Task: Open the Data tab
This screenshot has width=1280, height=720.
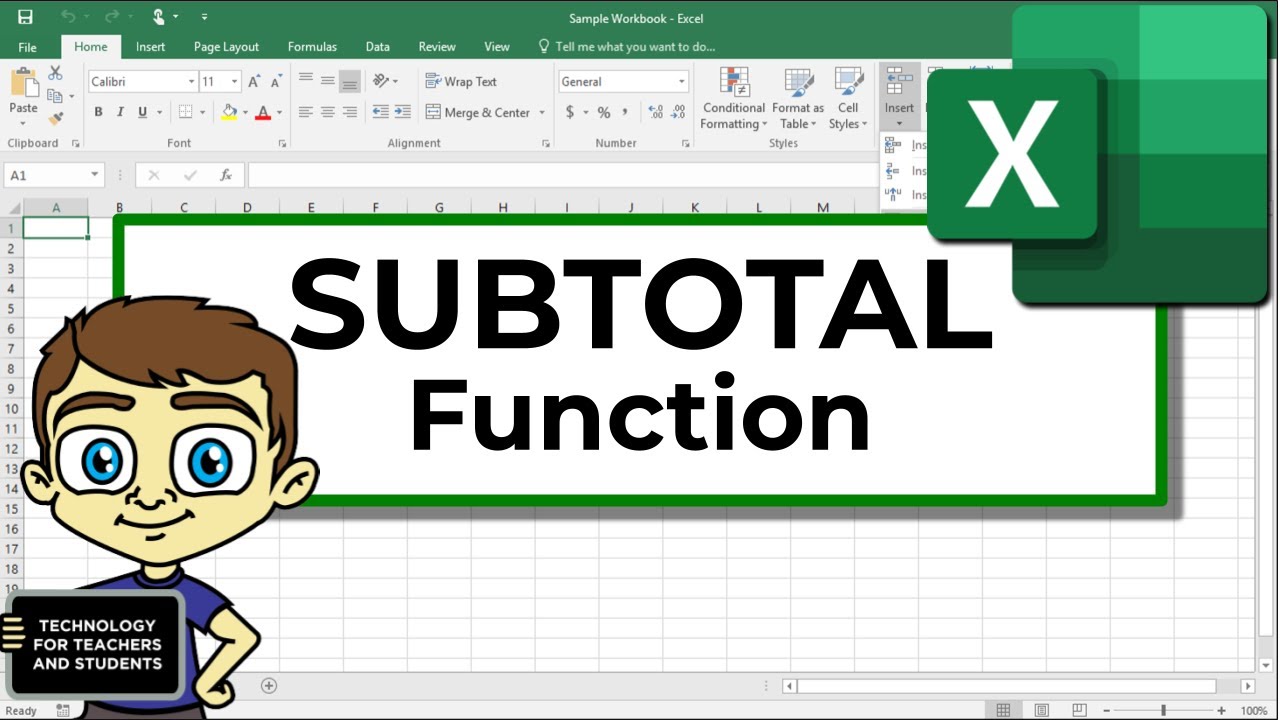Action: click(378, 47)
